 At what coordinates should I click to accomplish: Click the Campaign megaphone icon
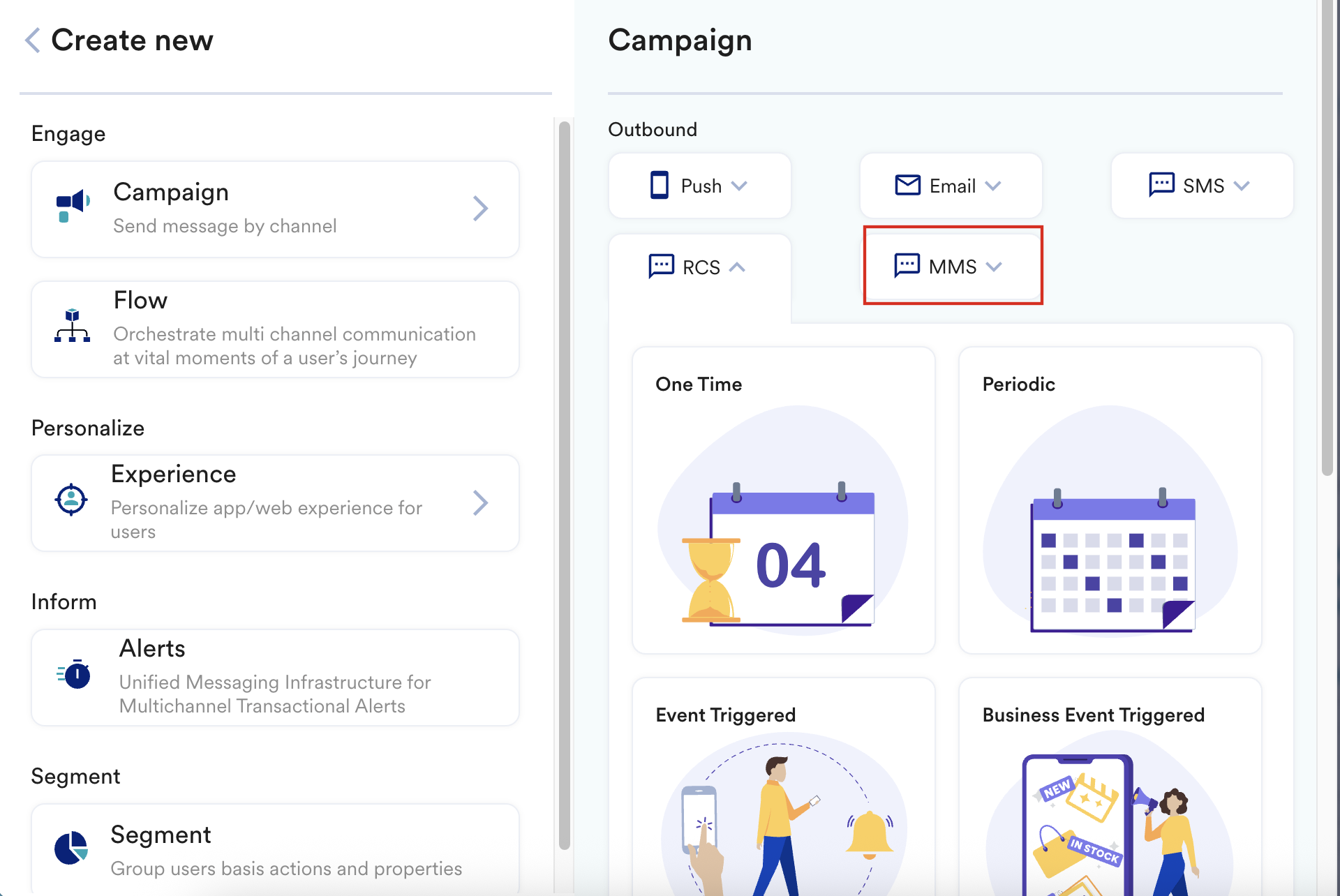[x=73, y=206]
